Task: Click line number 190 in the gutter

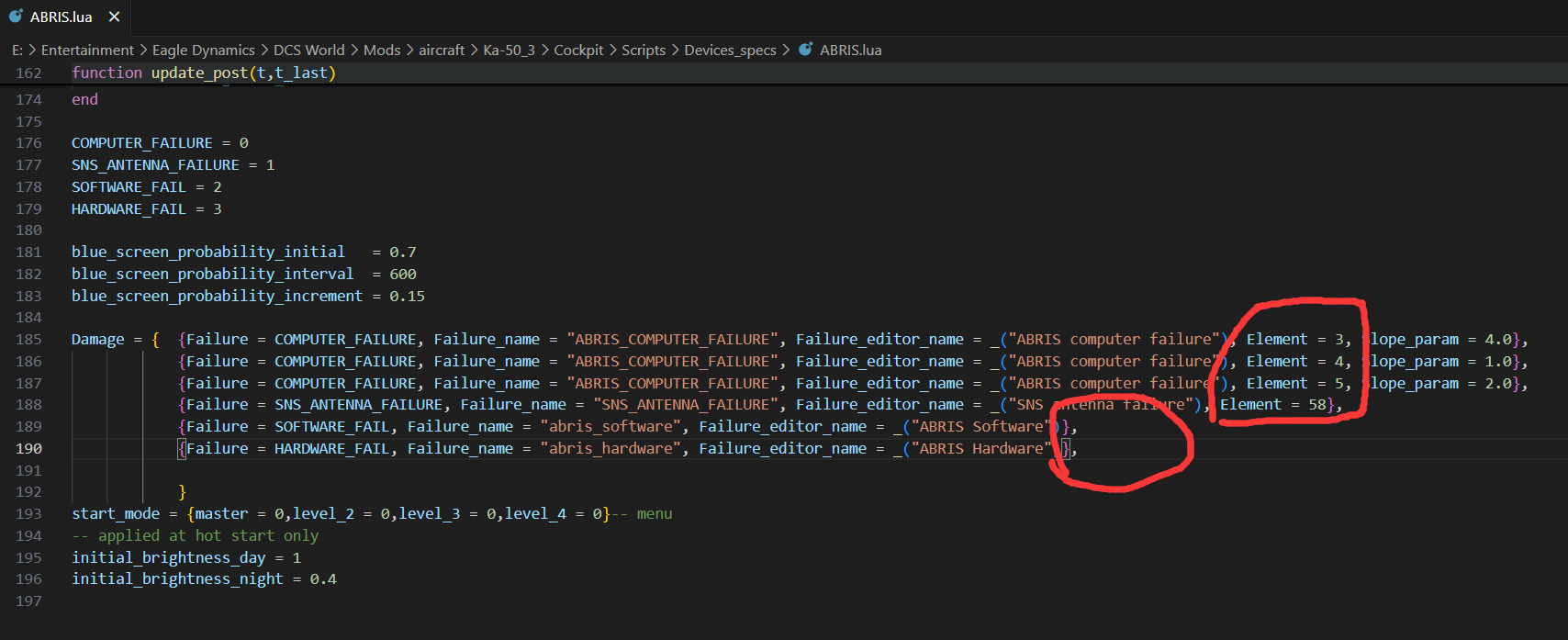Action: pyautogui.click(x=28, y=448)
